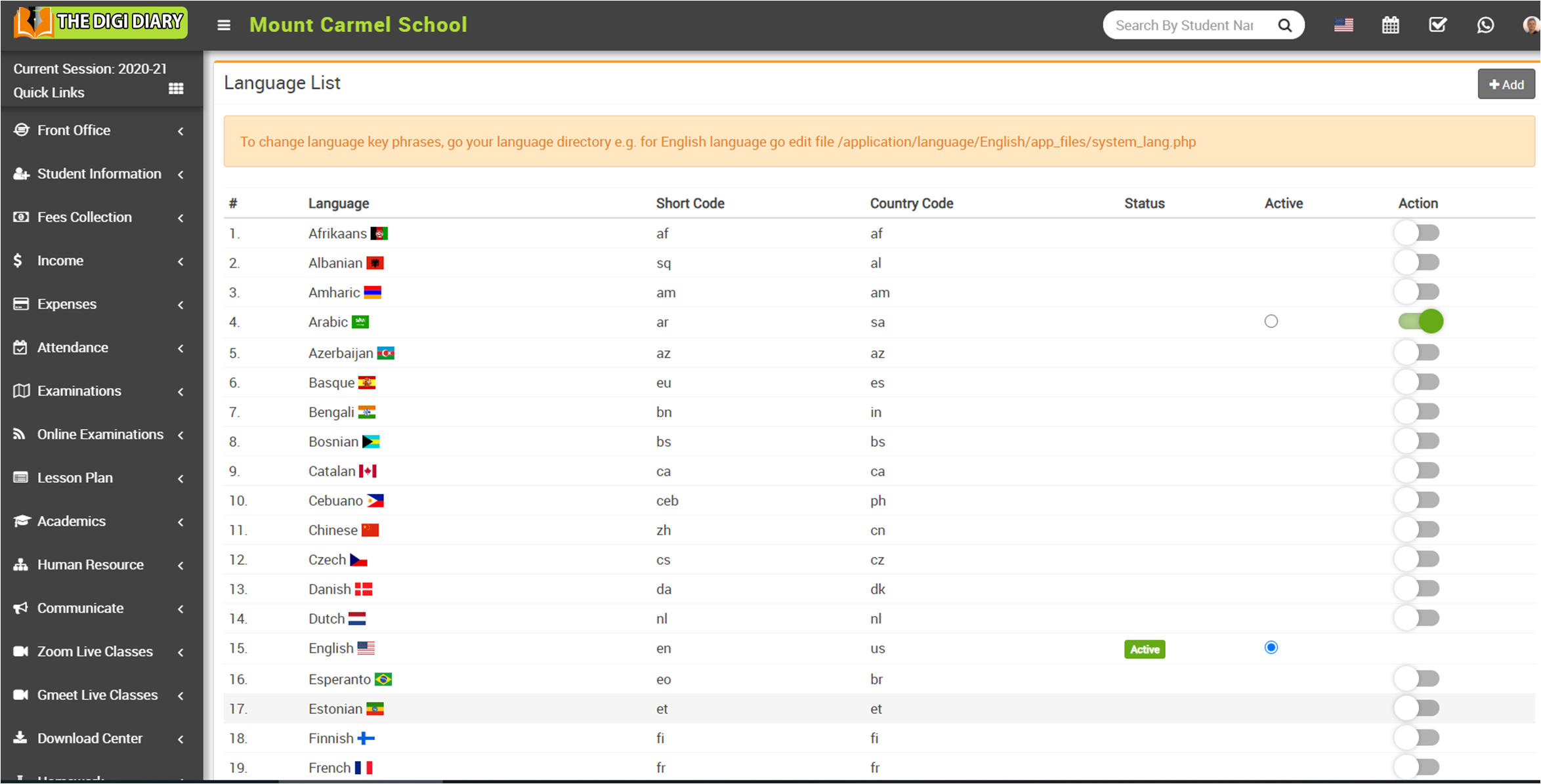Screen dimensions: 1541x784
Task: Select the Arabic active radio button
Action: click(1271, 321)
